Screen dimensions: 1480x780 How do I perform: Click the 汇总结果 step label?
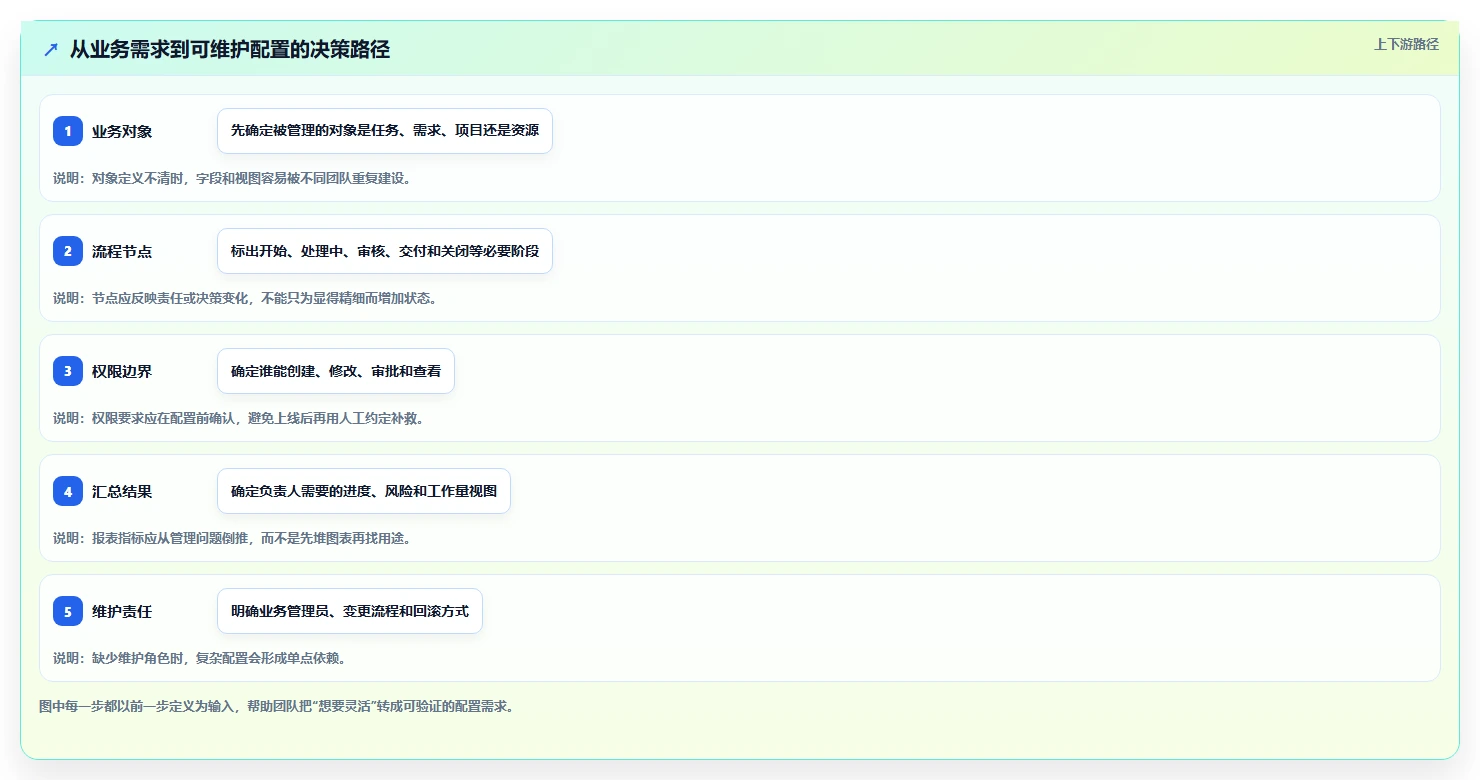tap(122, 491)
